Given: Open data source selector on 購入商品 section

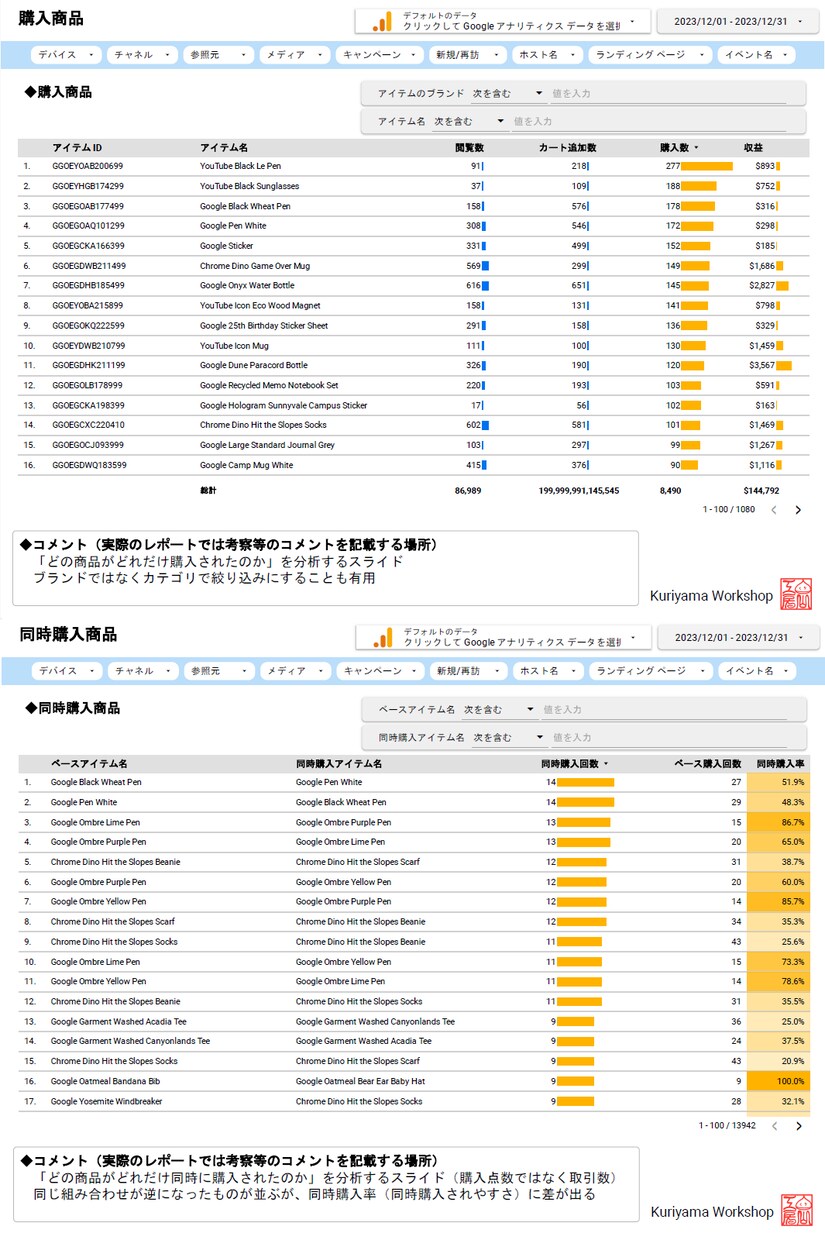Looking at the screenshot, I should [503, 21].
